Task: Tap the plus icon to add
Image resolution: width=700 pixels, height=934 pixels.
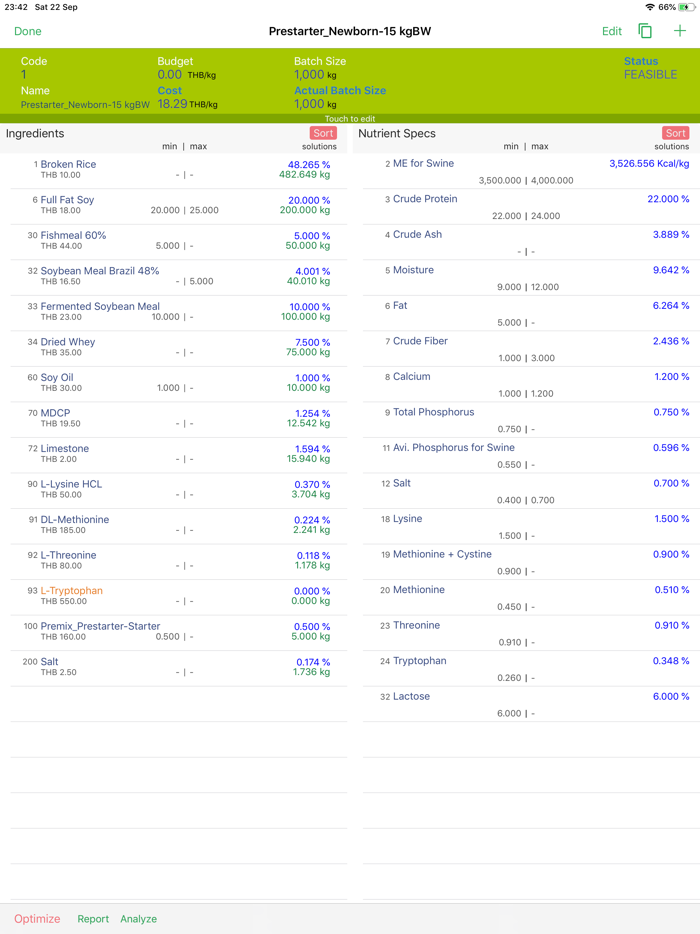Action: point(680,31)
